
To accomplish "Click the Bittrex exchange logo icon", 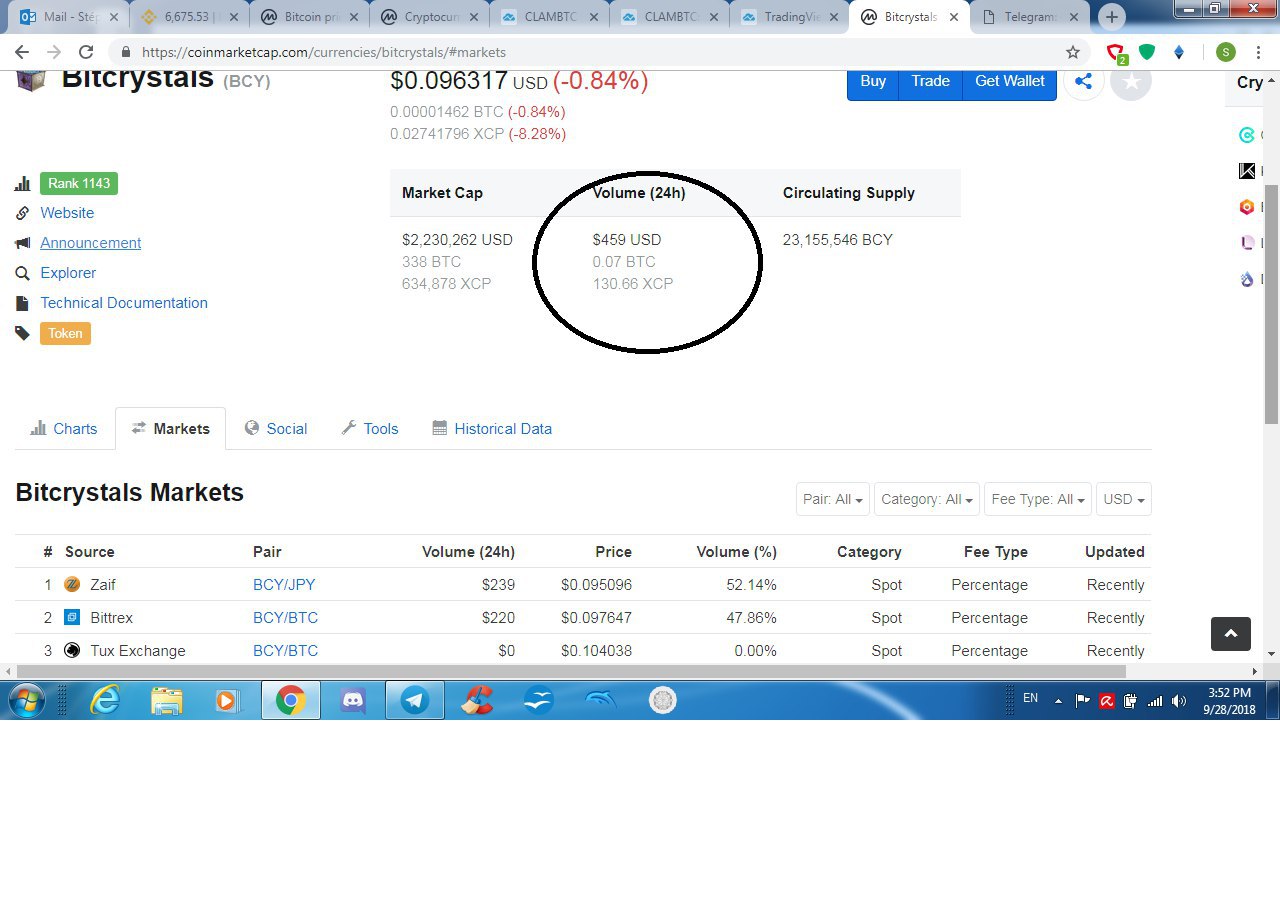I will click(x=72, y=617).
